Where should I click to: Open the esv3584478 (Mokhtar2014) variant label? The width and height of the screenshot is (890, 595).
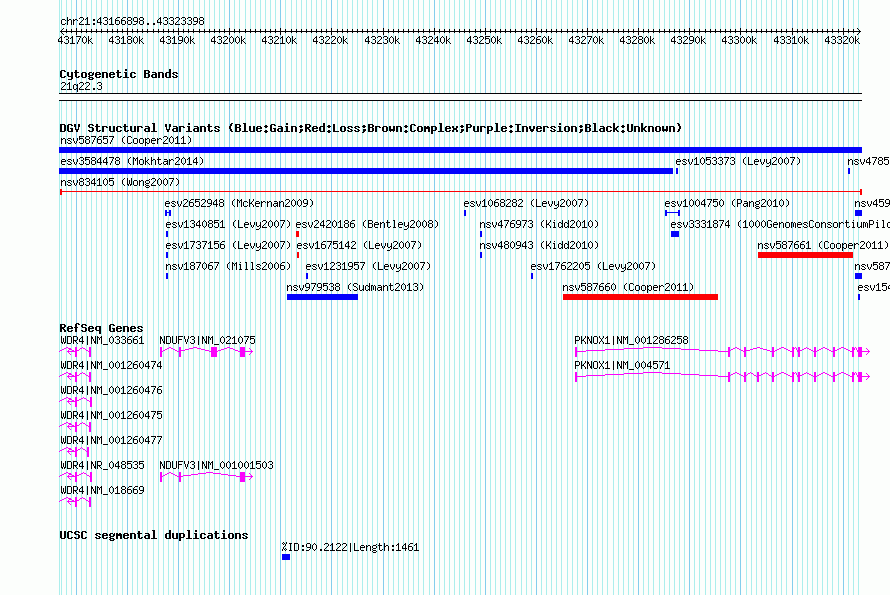[132, 161]
